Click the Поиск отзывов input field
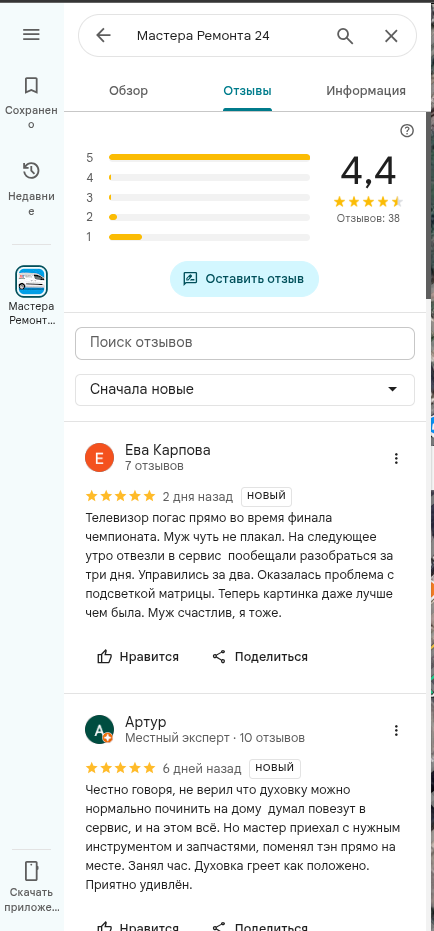 pyautogui.click(x=245, y=343)
